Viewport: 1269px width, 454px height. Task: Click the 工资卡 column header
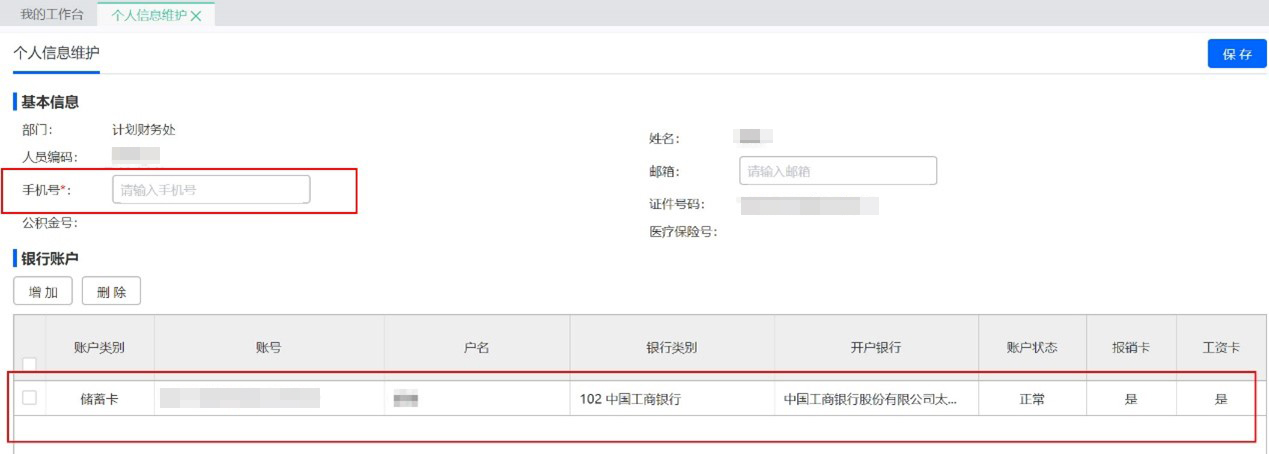click(x=1220, y=348)
